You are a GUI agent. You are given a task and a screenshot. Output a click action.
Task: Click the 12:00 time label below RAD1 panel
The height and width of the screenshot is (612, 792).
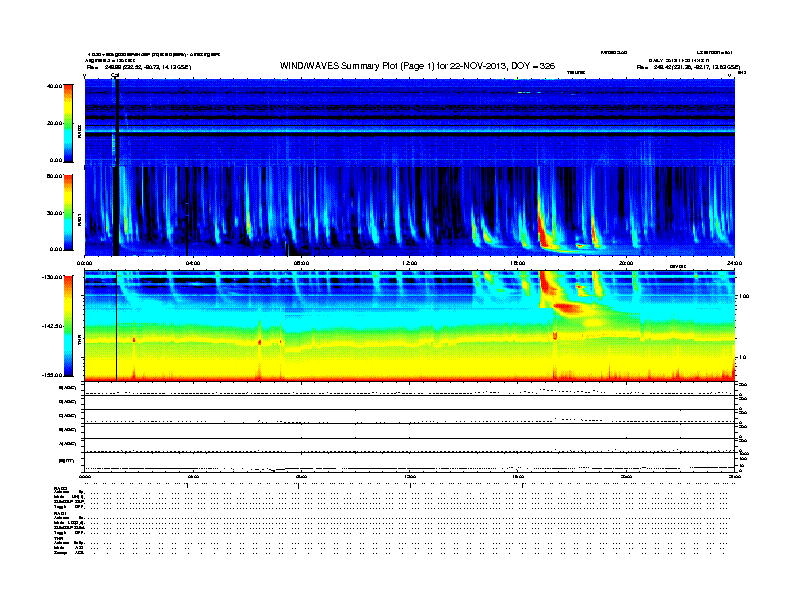point(409,263)
